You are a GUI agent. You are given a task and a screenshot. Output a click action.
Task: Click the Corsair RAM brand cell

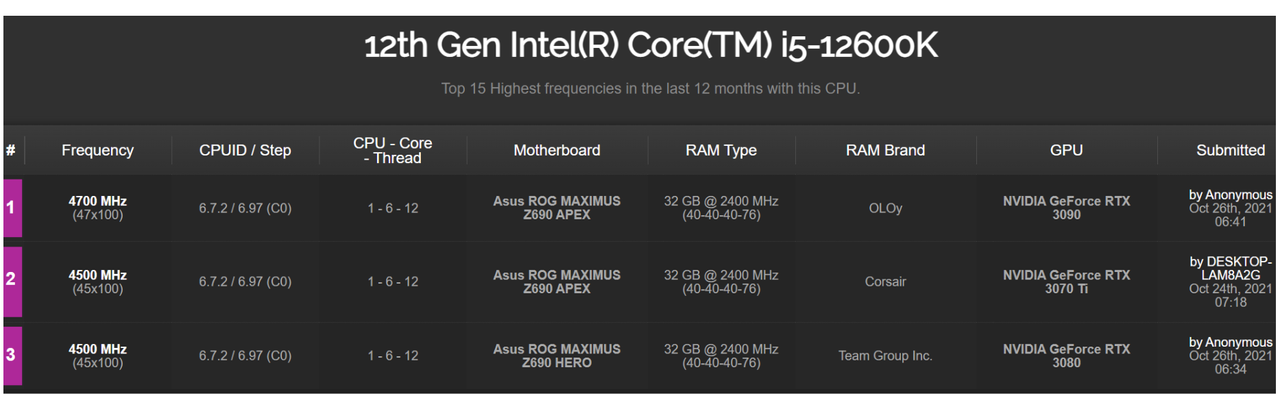(885, 282)
